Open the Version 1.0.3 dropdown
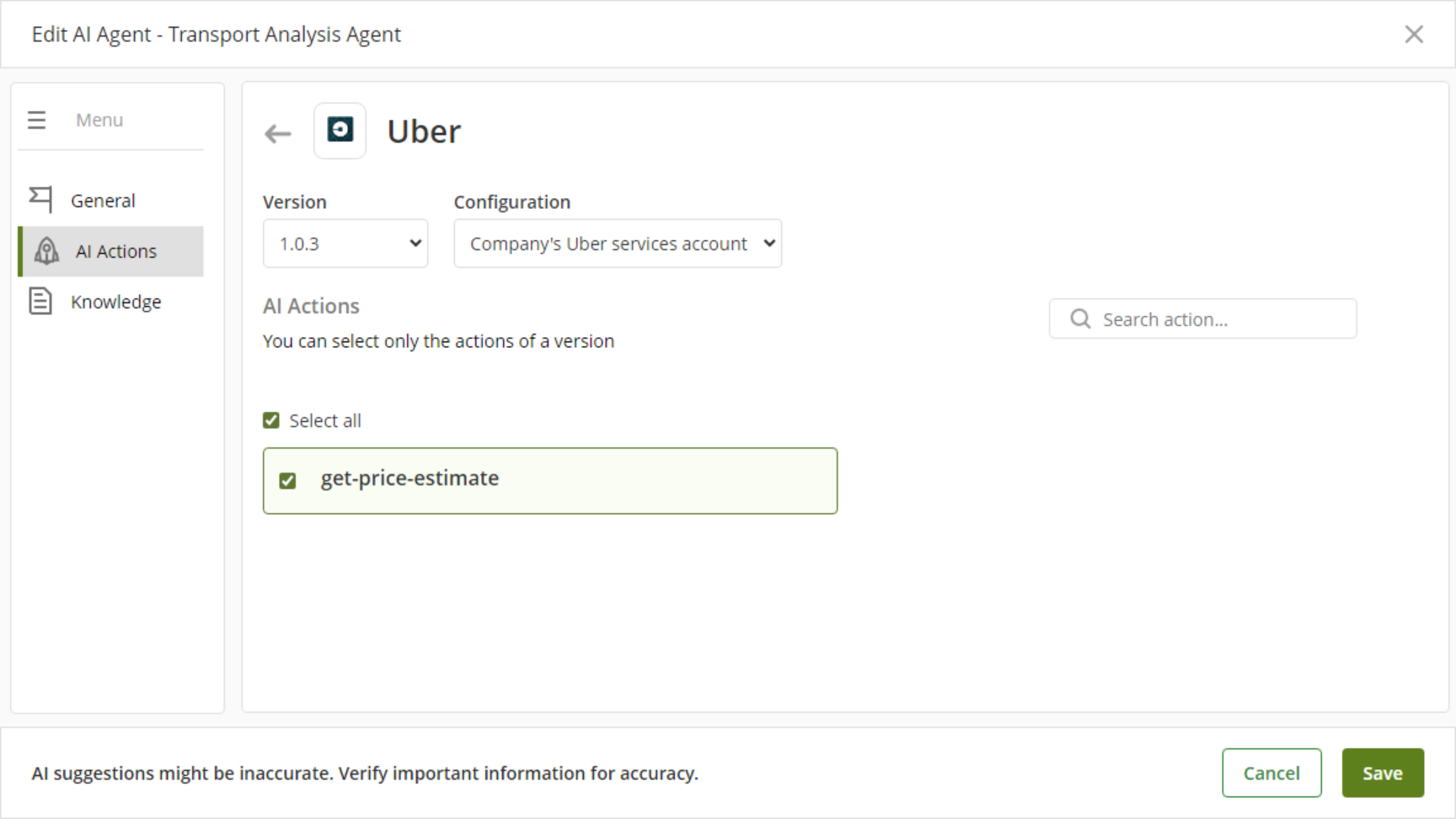Screen dimensions: 1456x819 pos(345,244)
